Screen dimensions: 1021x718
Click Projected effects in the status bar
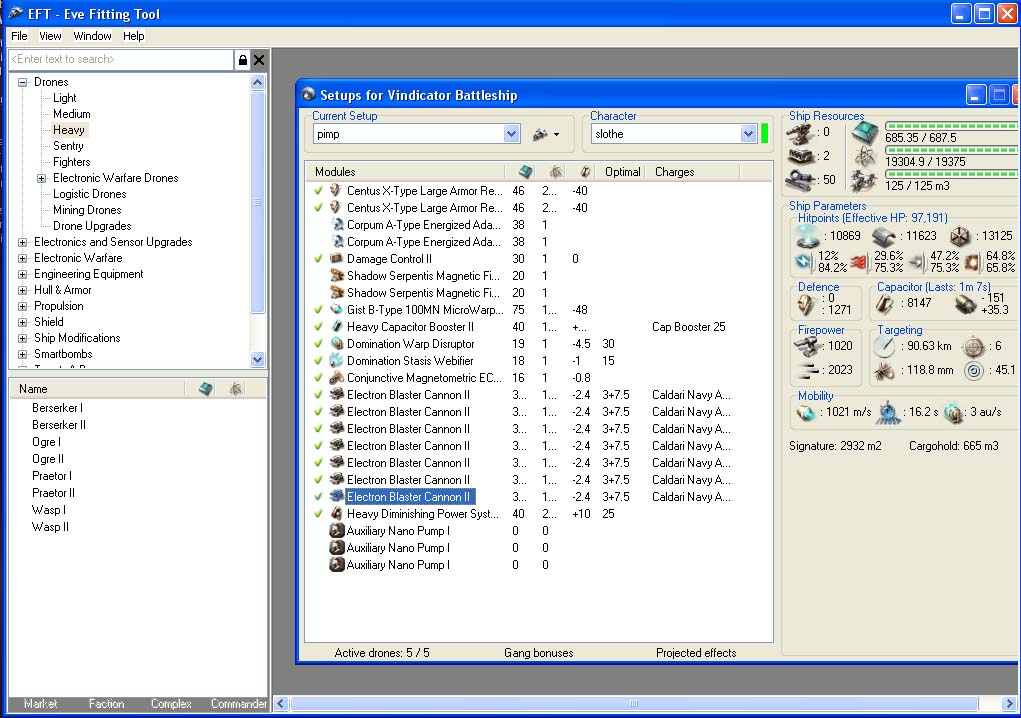pos(696,653)
